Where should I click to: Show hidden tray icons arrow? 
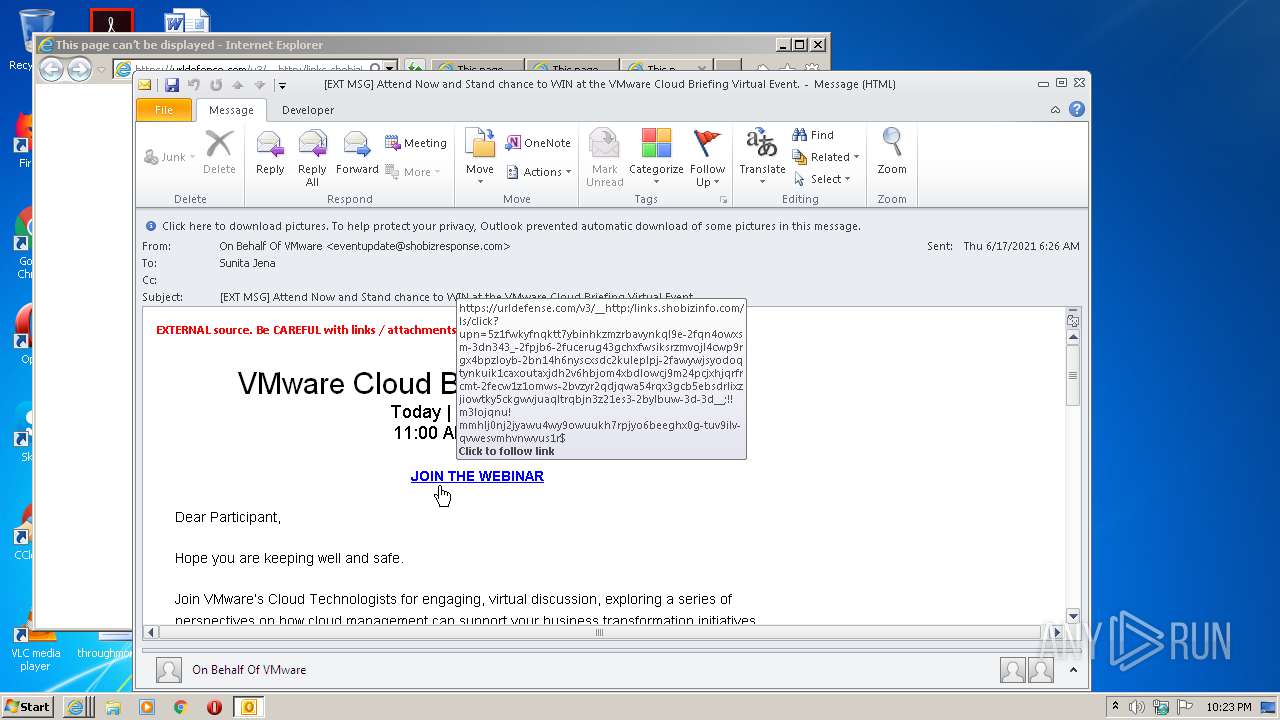(1115, 707)
